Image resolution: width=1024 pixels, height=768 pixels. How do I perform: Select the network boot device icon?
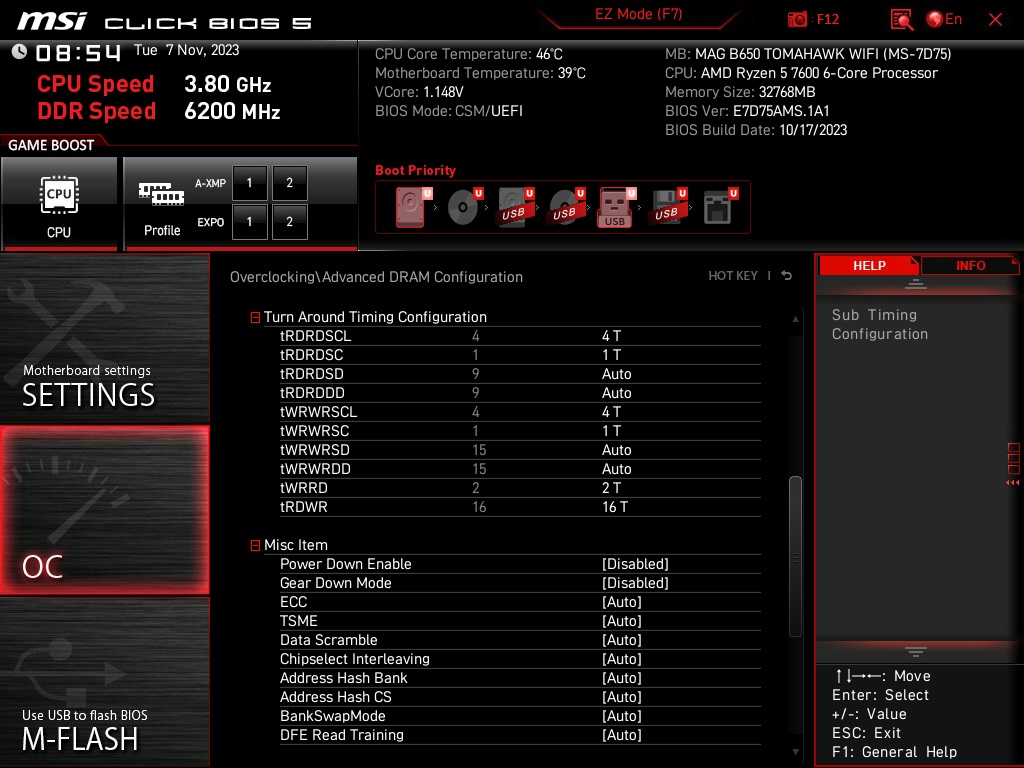720,206
